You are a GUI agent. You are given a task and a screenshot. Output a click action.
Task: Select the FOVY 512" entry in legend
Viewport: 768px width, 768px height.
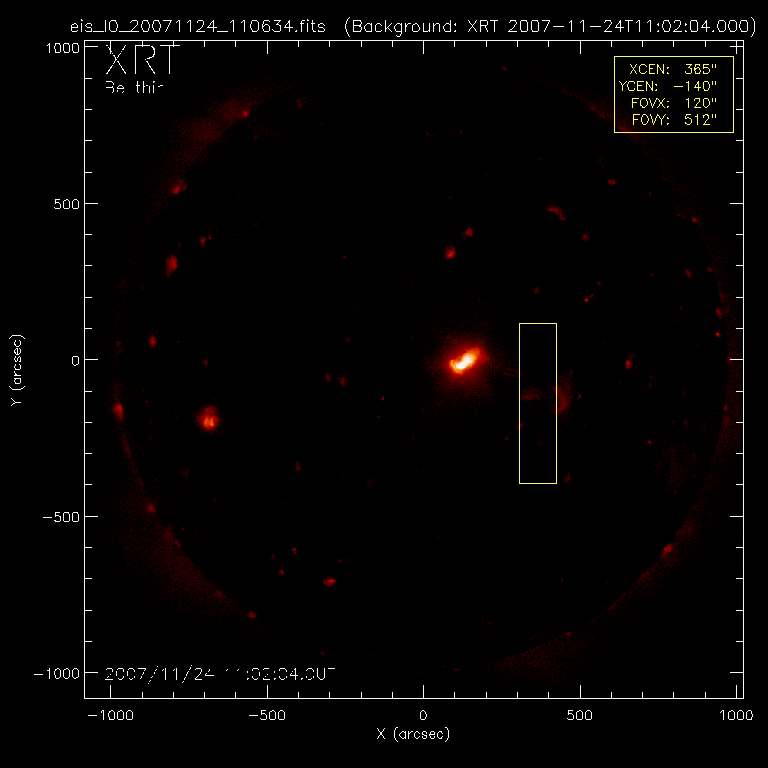[x=674, y=121]
